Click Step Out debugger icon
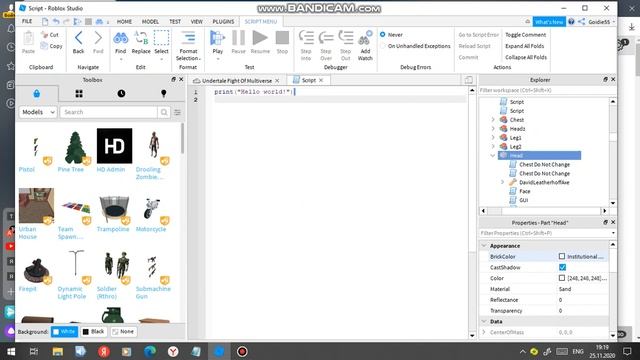Screen dimensions: 640x360 point(345,38)
